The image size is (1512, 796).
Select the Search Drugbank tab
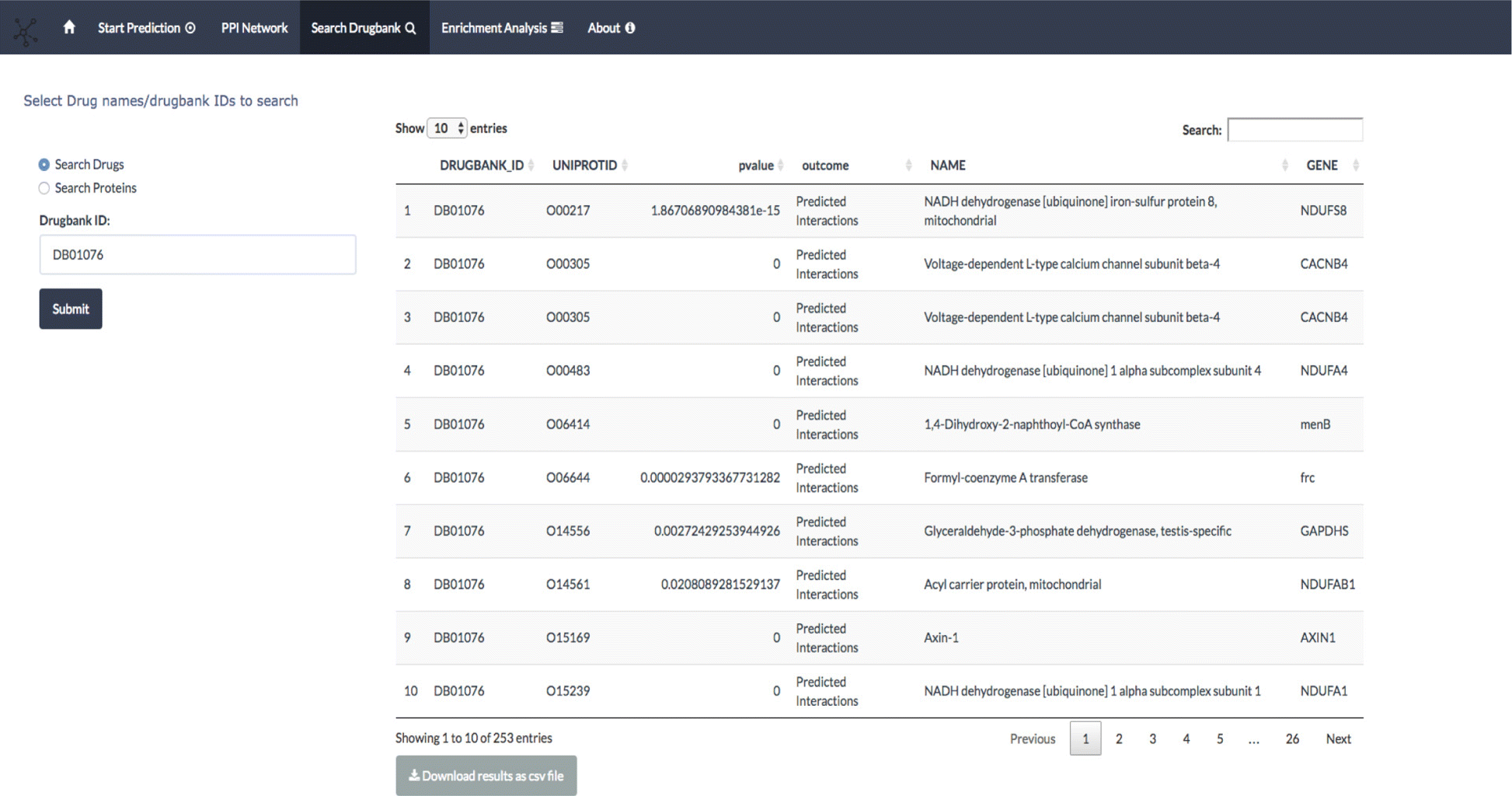tap(364, 28)
